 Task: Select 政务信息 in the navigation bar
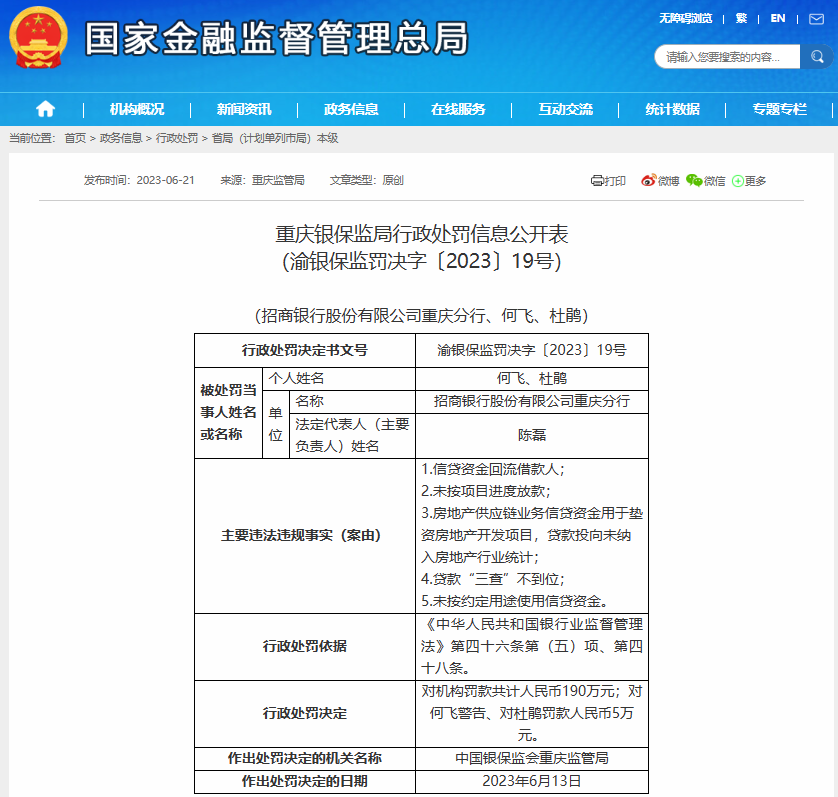pyautogui.click(x=352, y=110)
